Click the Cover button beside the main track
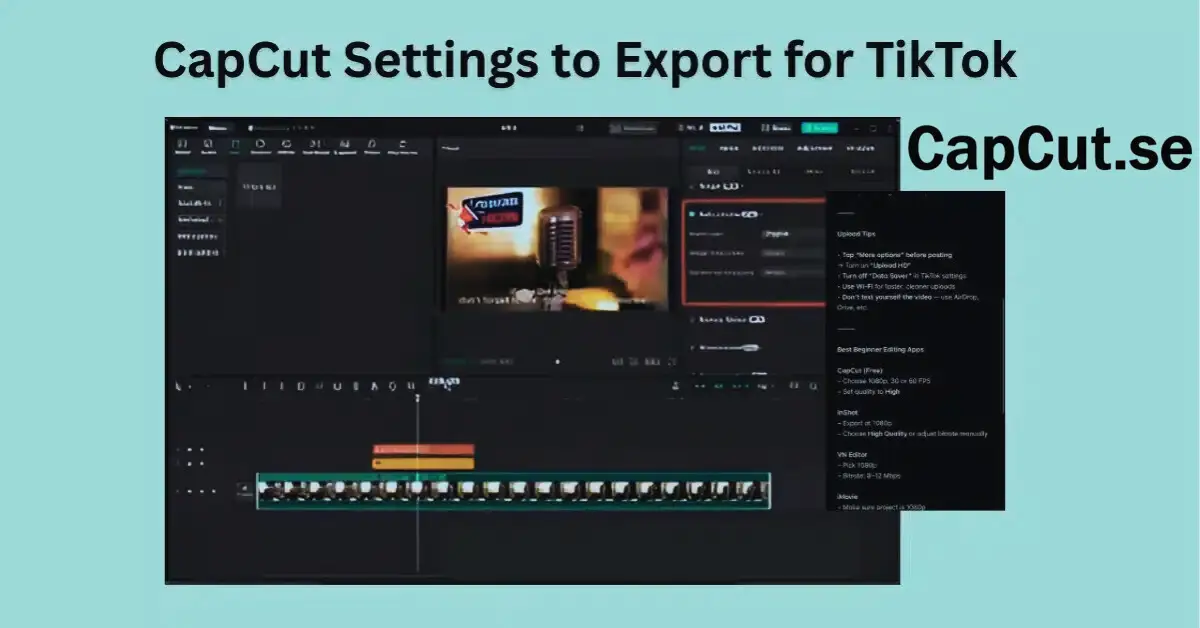 point(245,490)
